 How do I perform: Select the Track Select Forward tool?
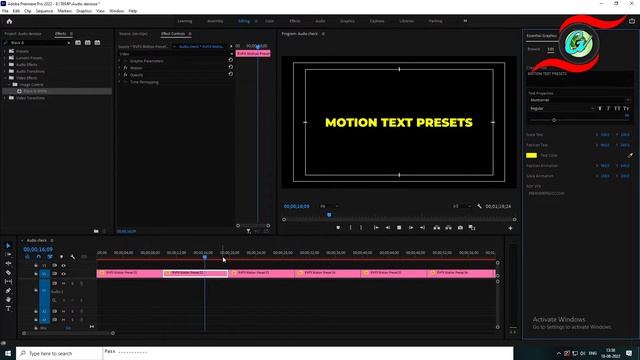coord(8,254)
